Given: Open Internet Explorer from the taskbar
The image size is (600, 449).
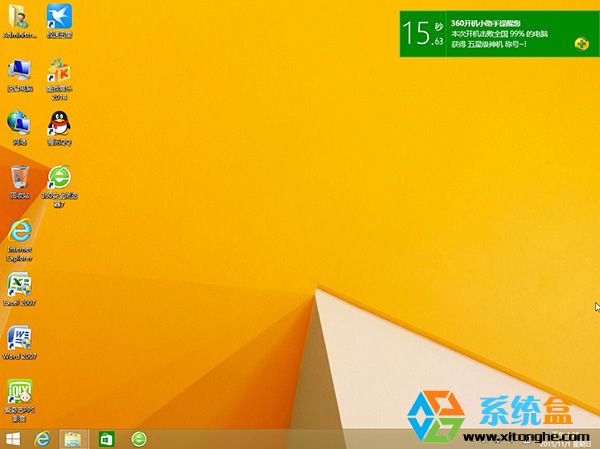Looking at the screenshot, I should pyautogui.click(x=43, y=439).
